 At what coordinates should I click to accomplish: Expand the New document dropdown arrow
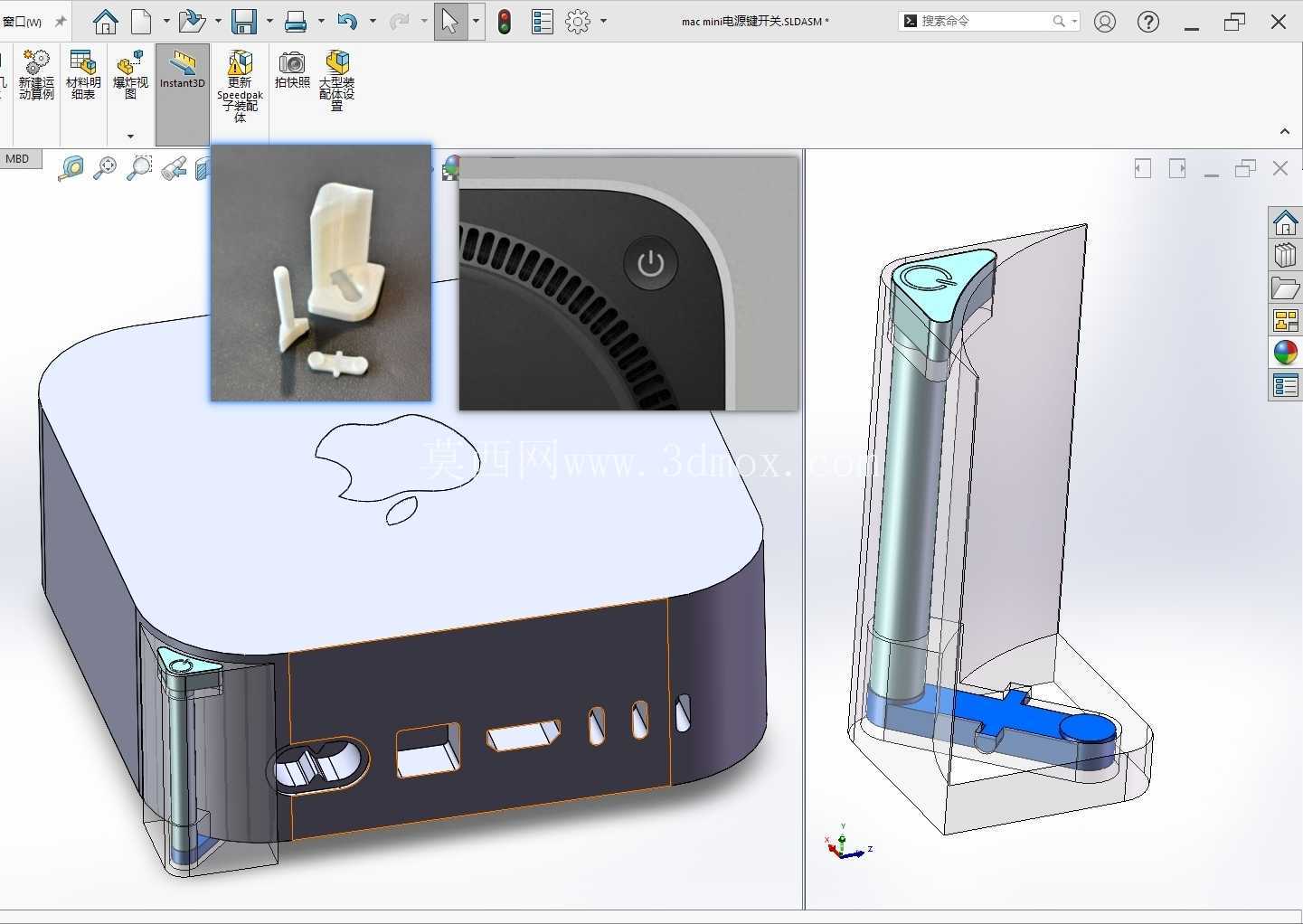(166, 21)
